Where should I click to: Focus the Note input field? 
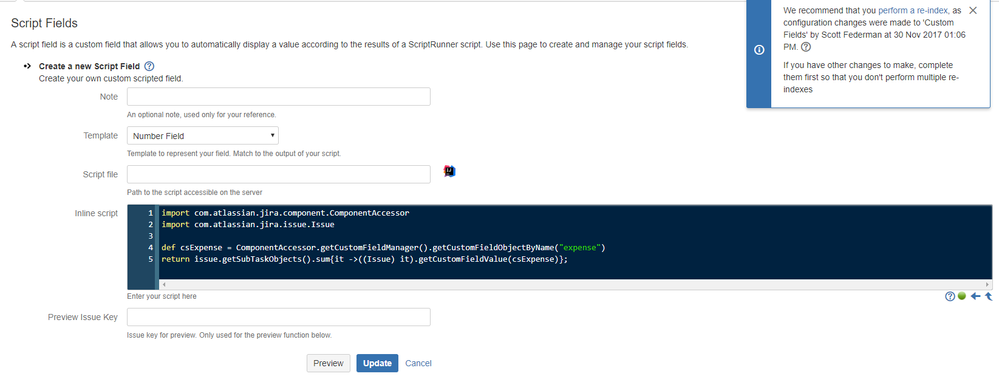279,97
